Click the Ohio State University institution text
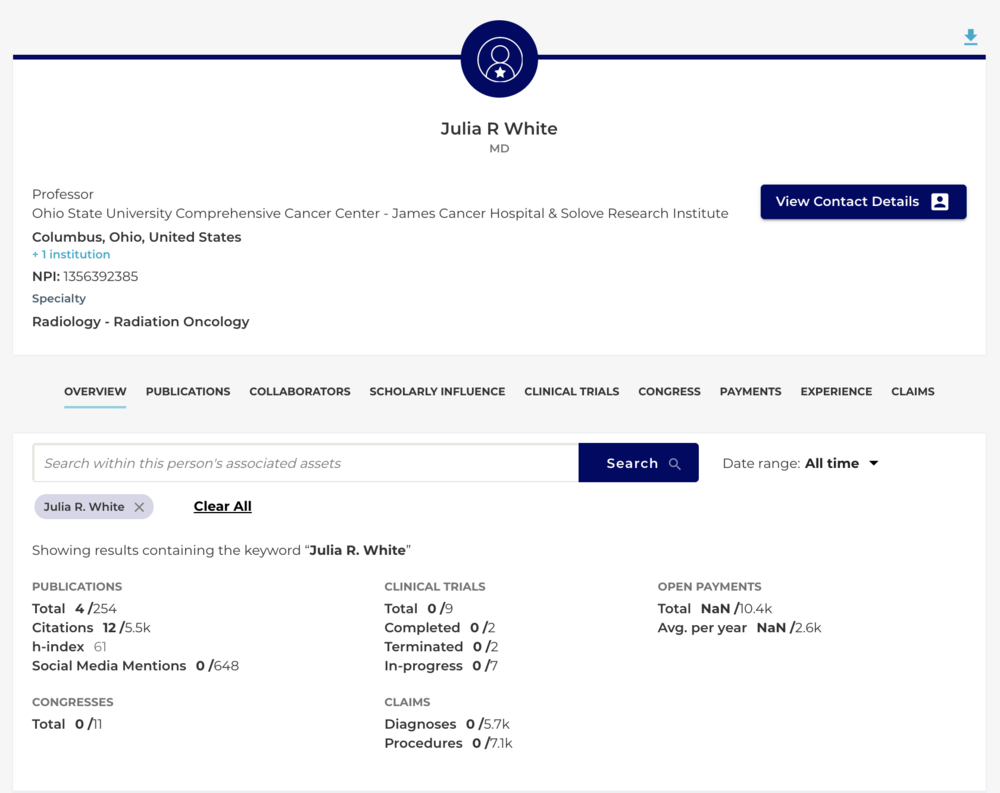This screenshot has width=1000, height=793. click(x=380, y=213)
